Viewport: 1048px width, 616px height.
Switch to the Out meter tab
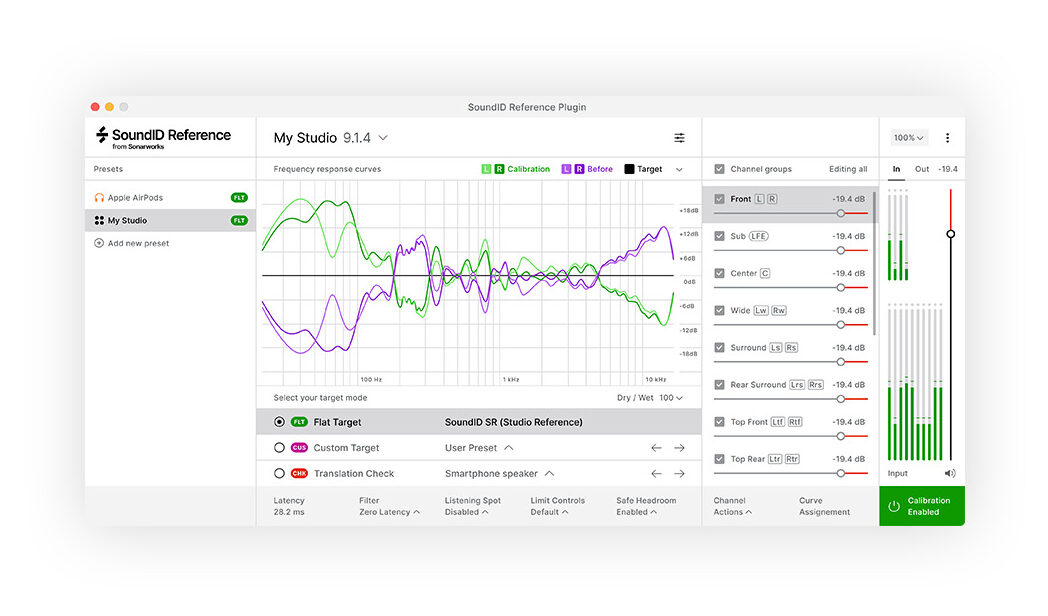pyautogui.click(x=922, y=169)
